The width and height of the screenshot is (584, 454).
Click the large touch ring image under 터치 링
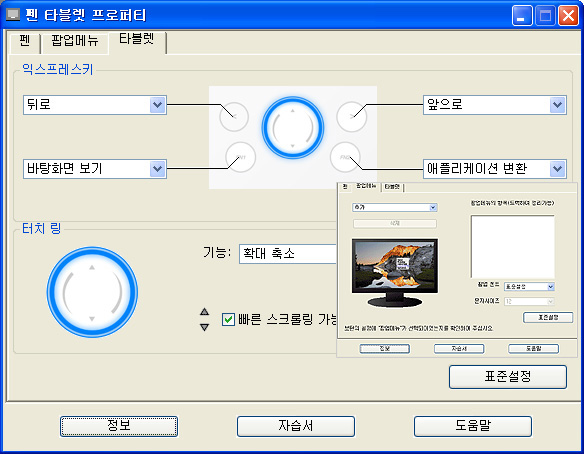coord(92,292)
